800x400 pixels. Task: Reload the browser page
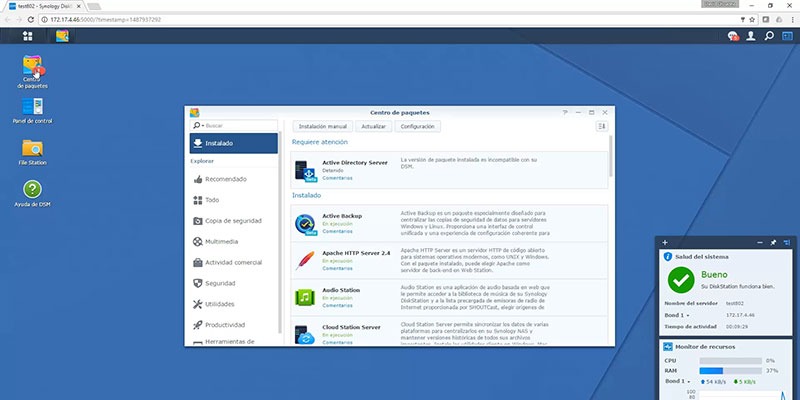click(x=31, y=19)
